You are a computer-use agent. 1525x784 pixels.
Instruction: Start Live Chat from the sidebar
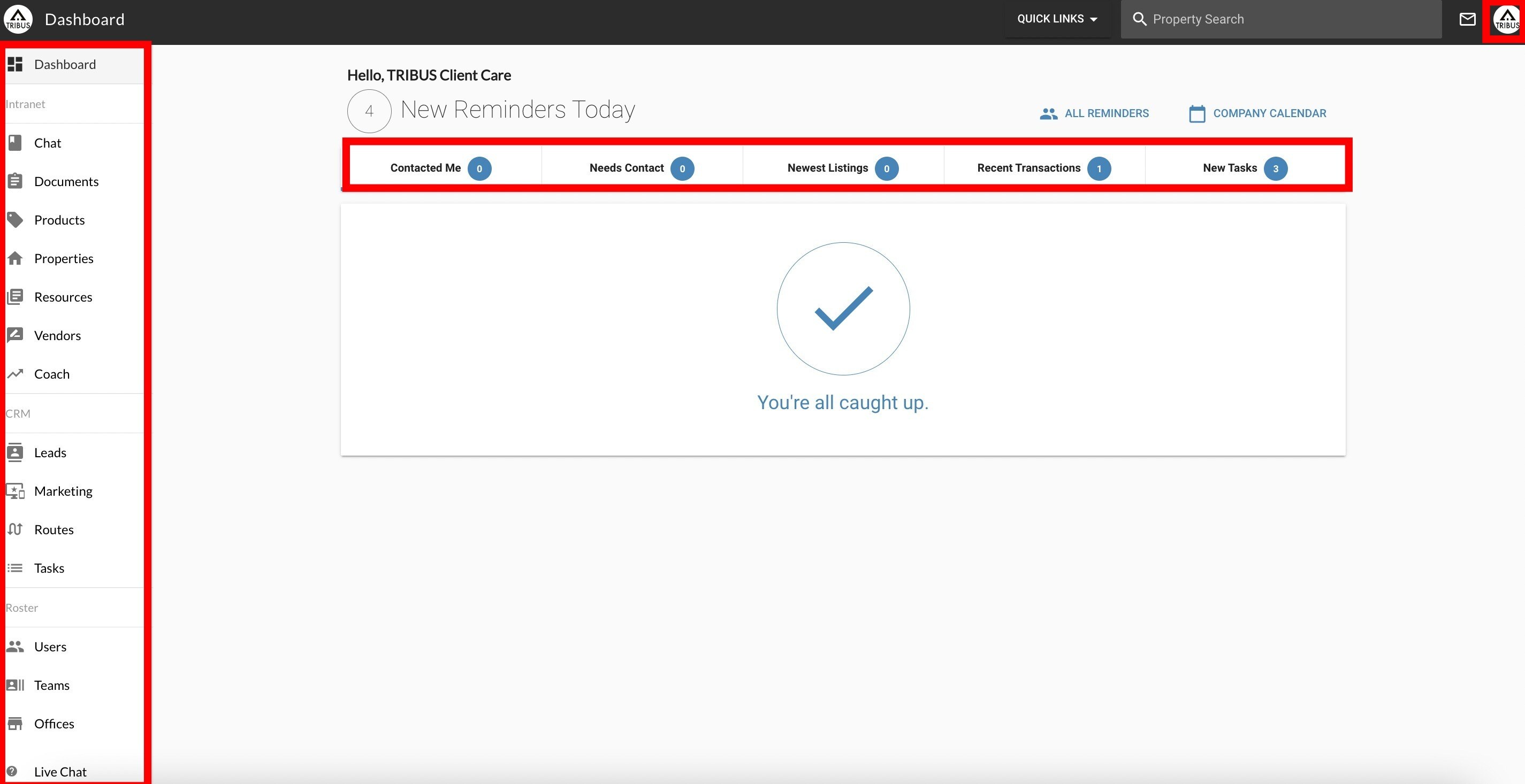pyautogui.click(x=74, y=771)
